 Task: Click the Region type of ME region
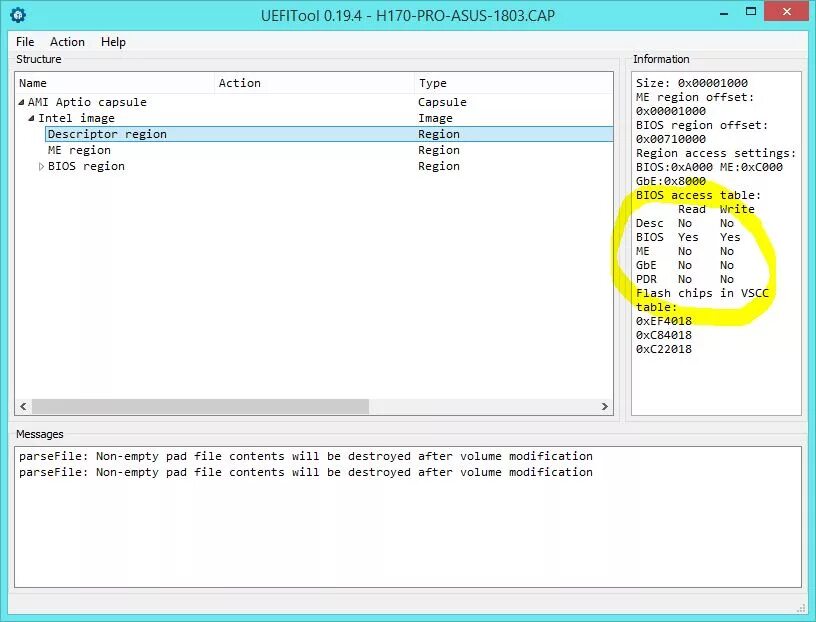(x=439, y=150)
